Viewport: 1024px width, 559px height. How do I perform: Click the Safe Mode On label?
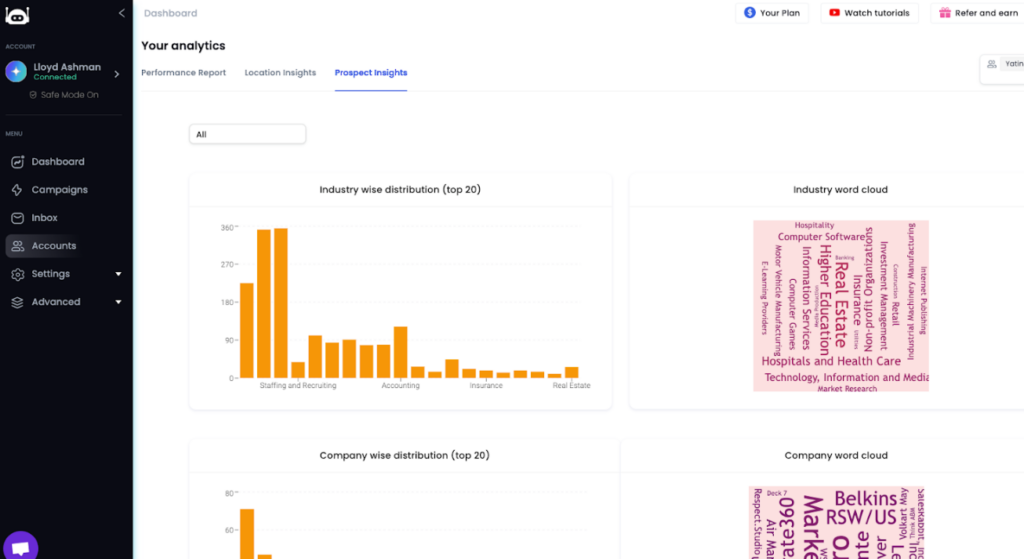point(69,95)
